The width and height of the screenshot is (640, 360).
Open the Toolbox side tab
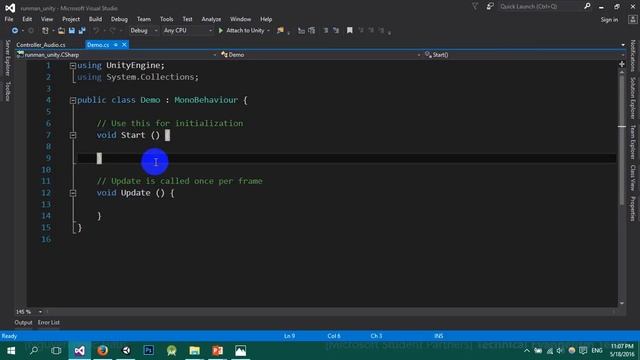[7, 91]
